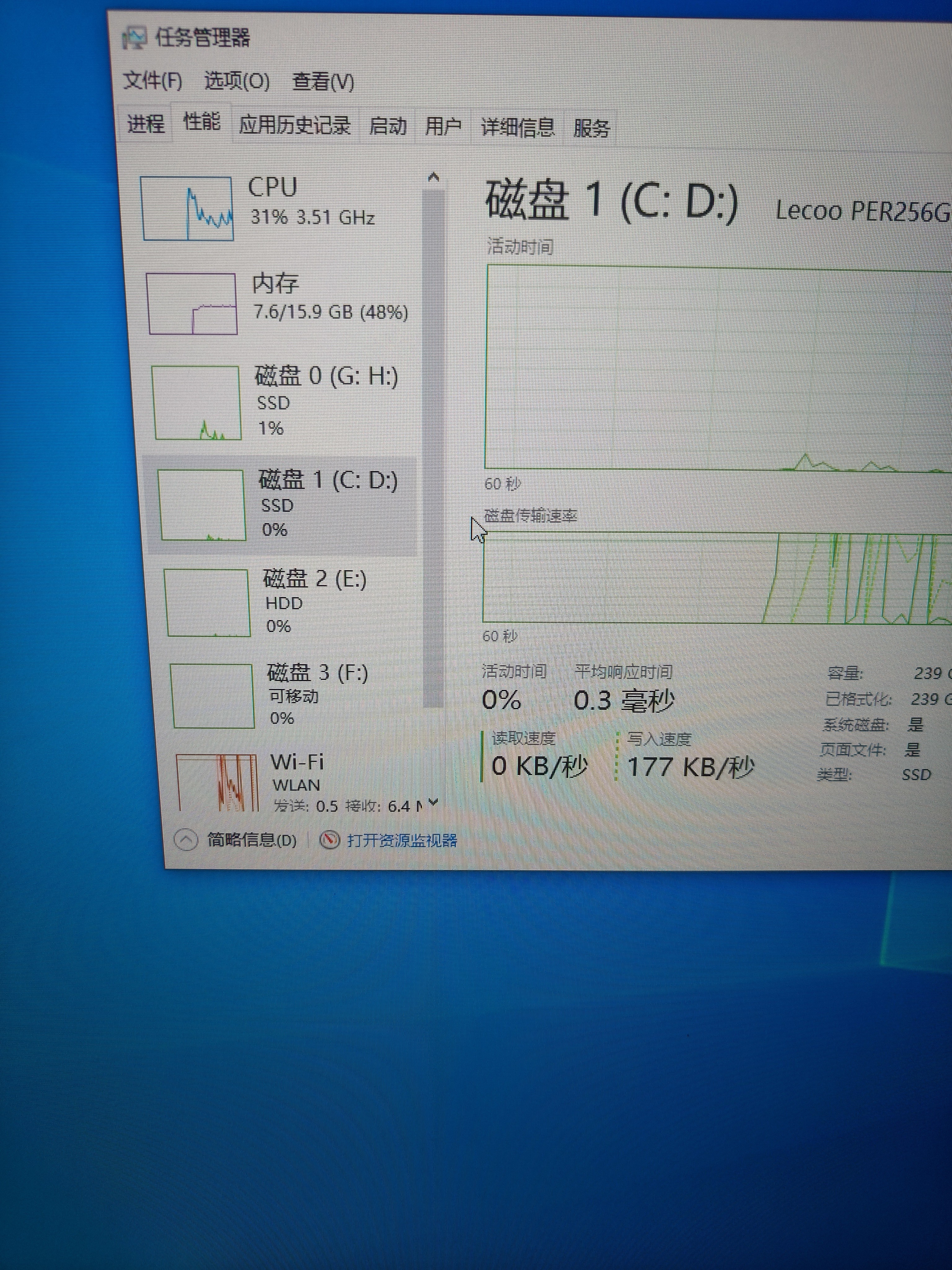Open the 启动 tab
Screen dimensions: 952x1270
pos(387,126)
